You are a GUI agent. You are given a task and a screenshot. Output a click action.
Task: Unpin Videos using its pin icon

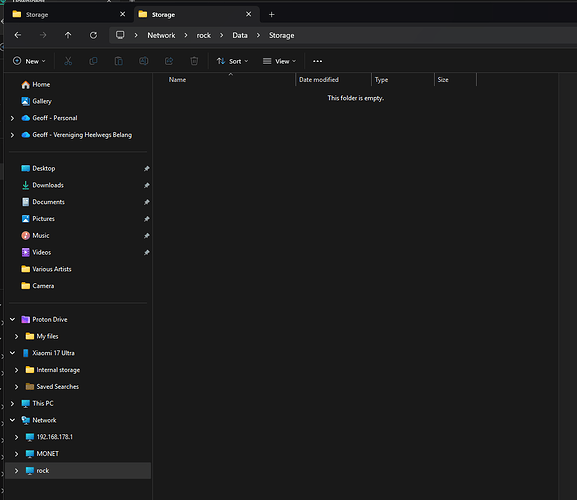(x=146, y=252)
